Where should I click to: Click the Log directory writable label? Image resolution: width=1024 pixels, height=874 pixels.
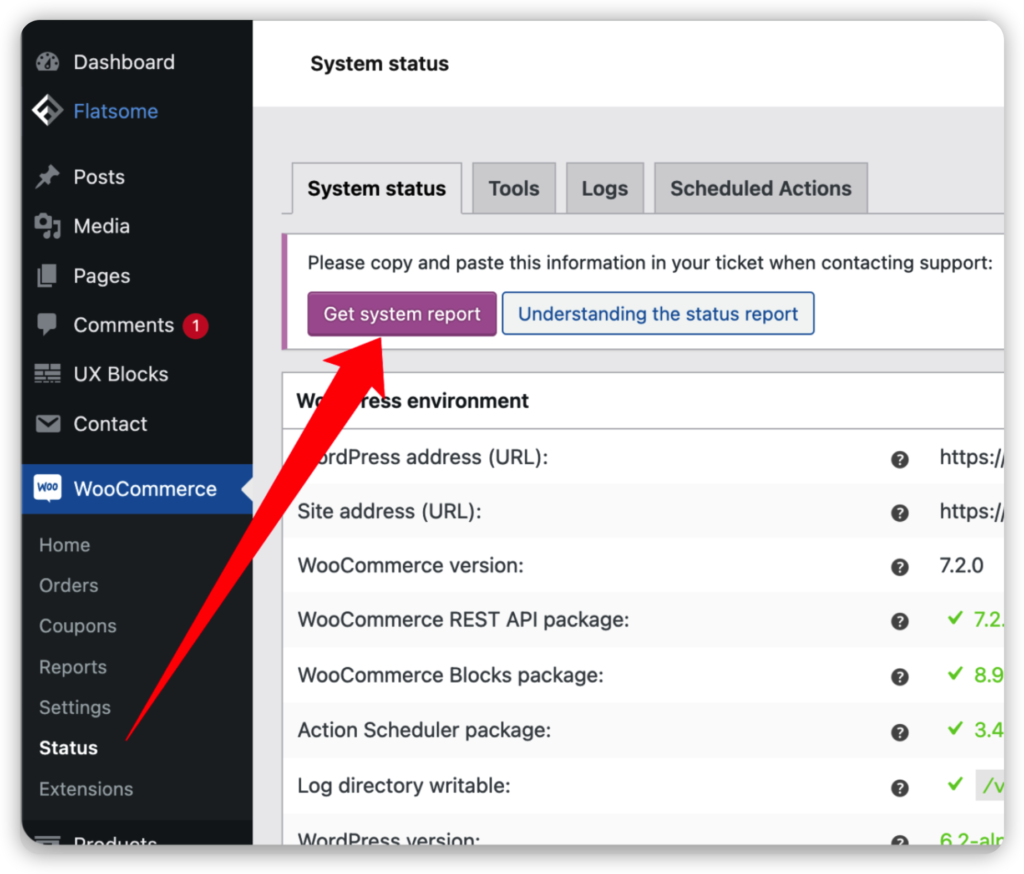[404, 786]
